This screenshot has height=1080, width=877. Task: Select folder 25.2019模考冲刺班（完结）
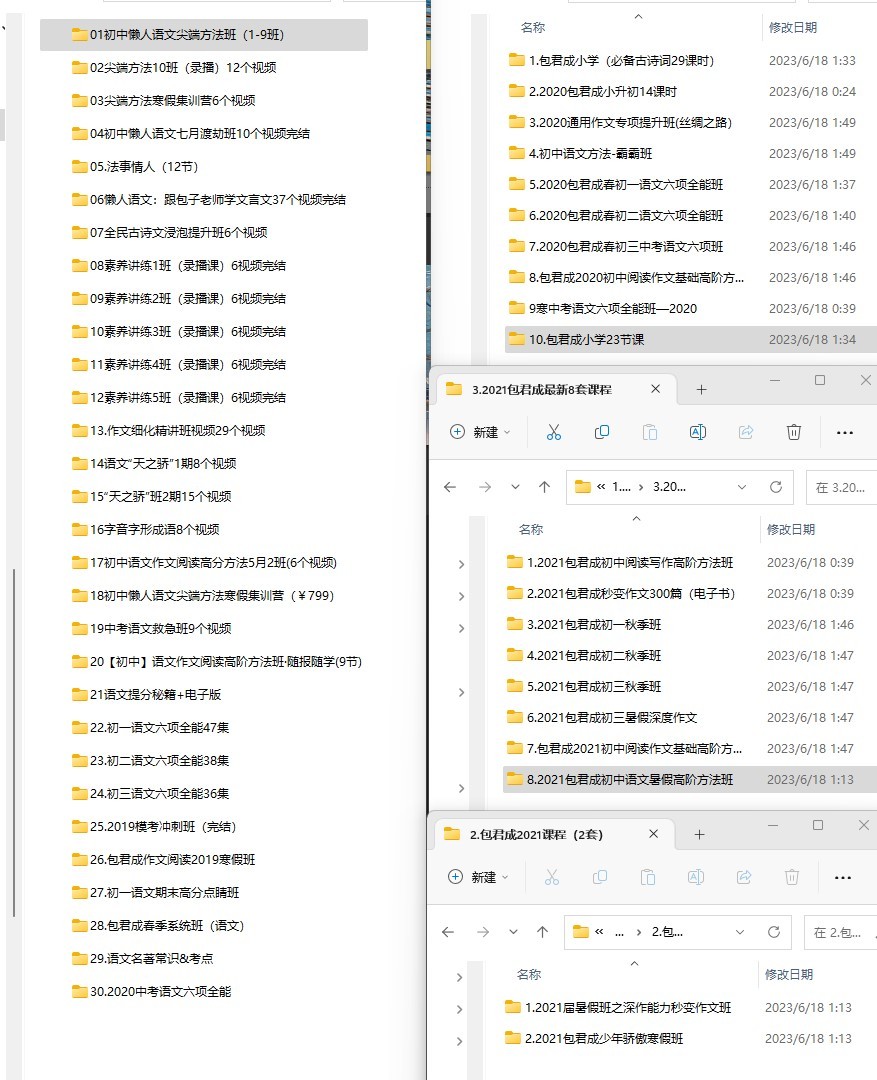coord(154,827)
